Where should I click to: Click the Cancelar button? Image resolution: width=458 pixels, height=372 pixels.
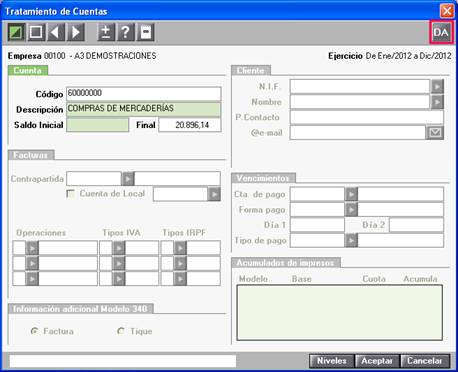[x=425, y=361]
